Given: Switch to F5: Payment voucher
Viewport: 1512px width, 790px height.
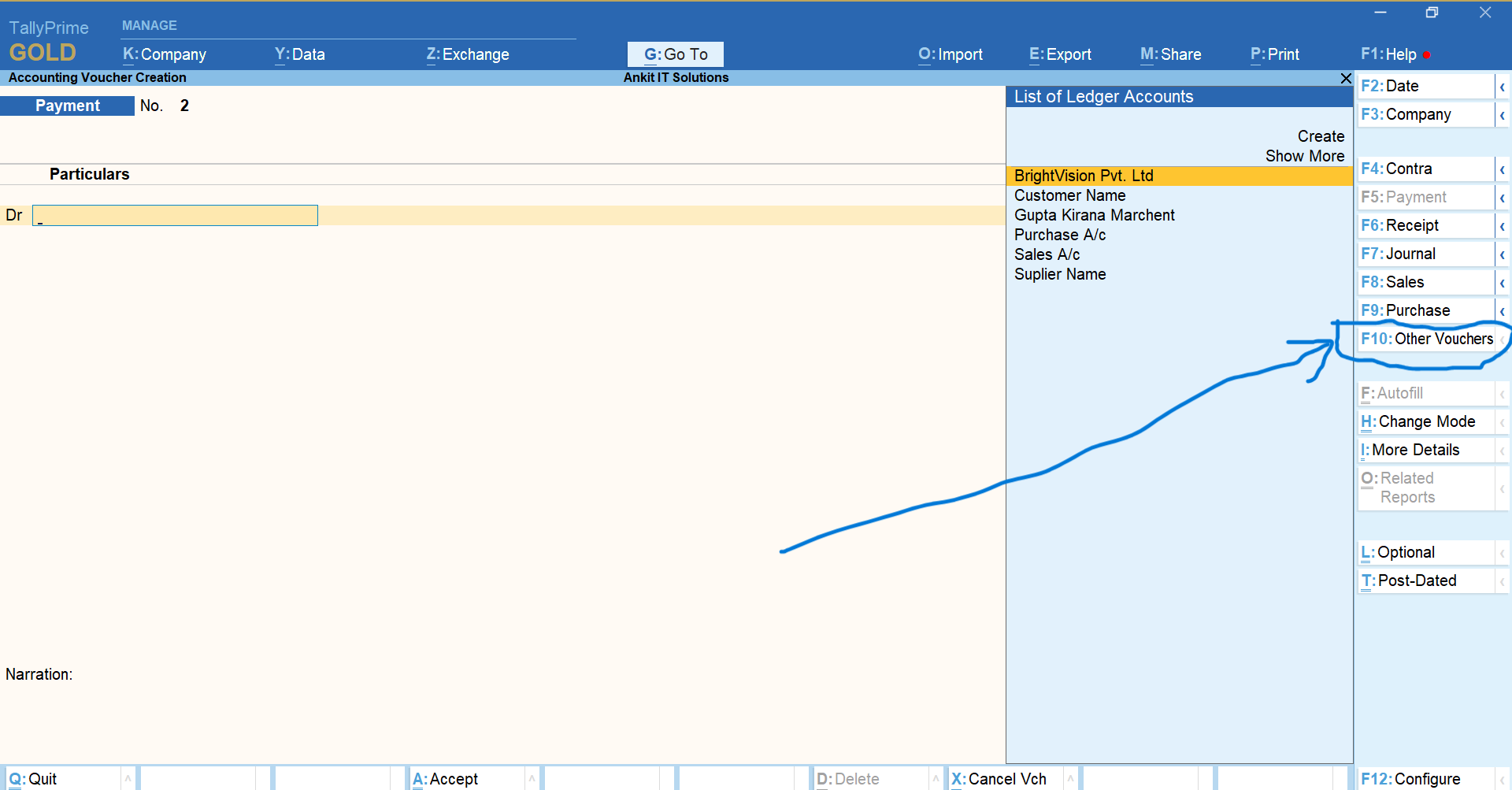Looking at the screenshot, I should tap(1425, 197).
